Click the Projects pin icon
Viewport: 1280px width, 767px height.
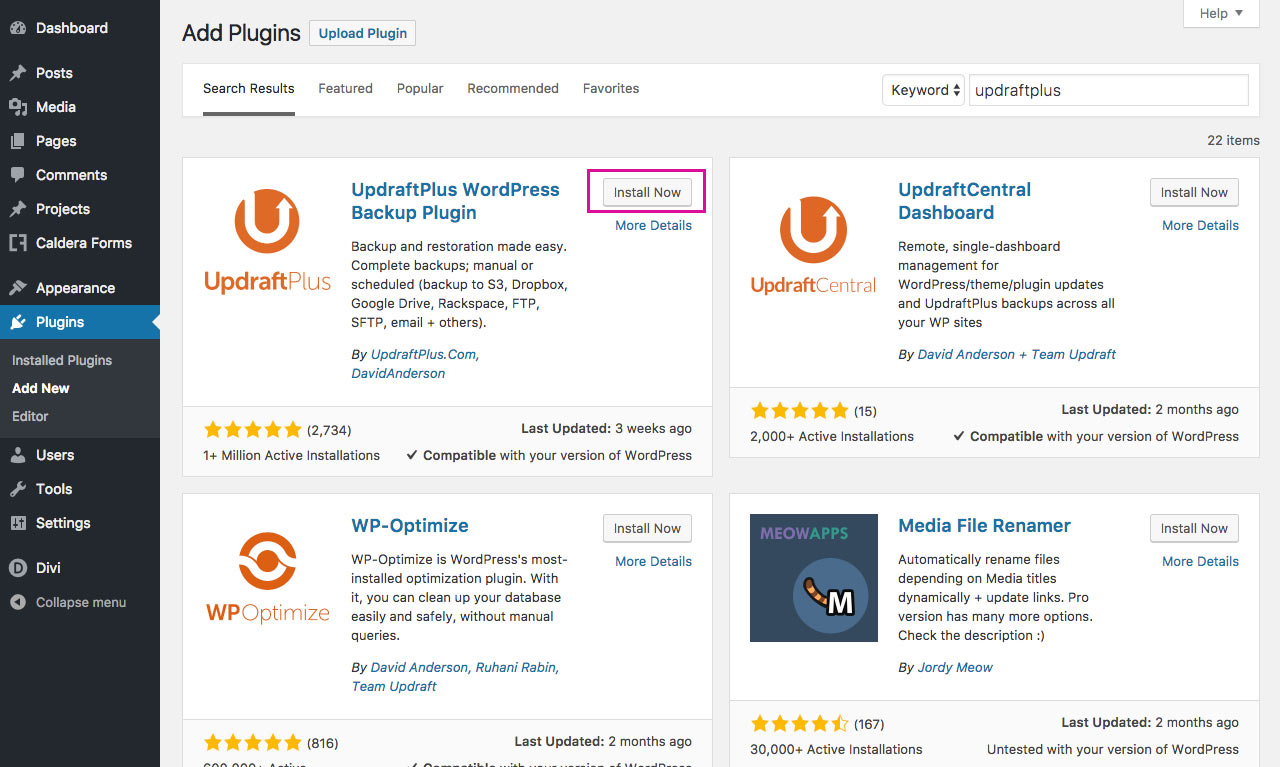(x=18, y=209)
